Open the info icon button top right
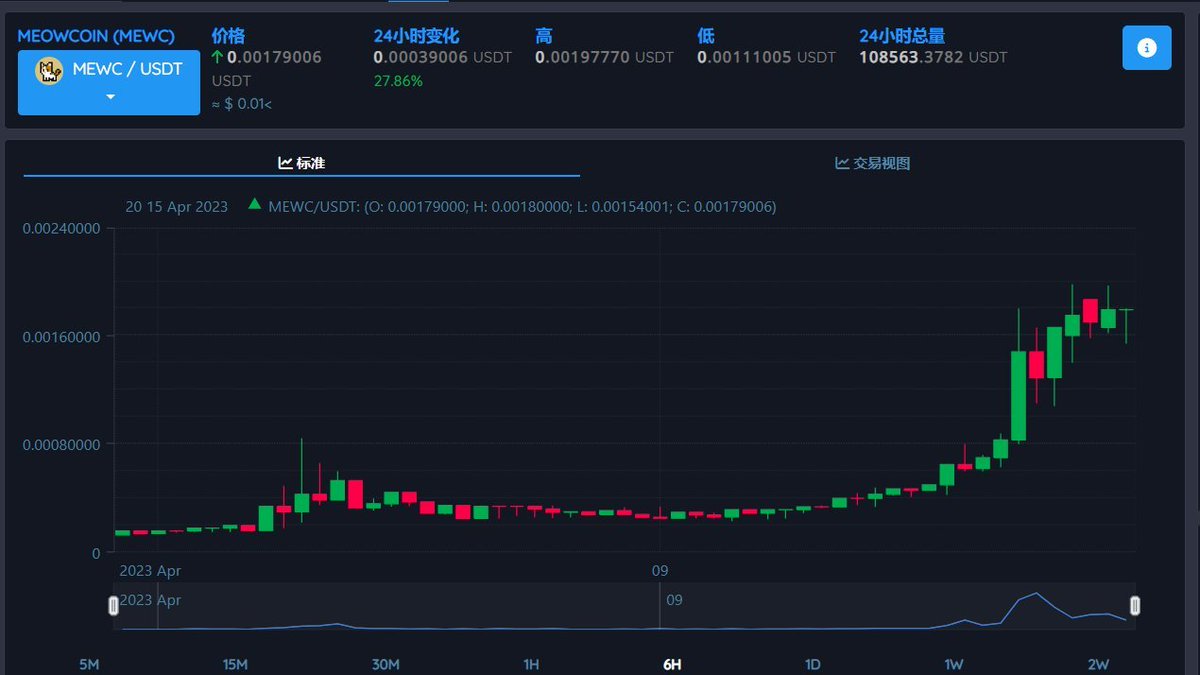The height and width of the screenshot is (675, 1200). tap(1146, 47)
